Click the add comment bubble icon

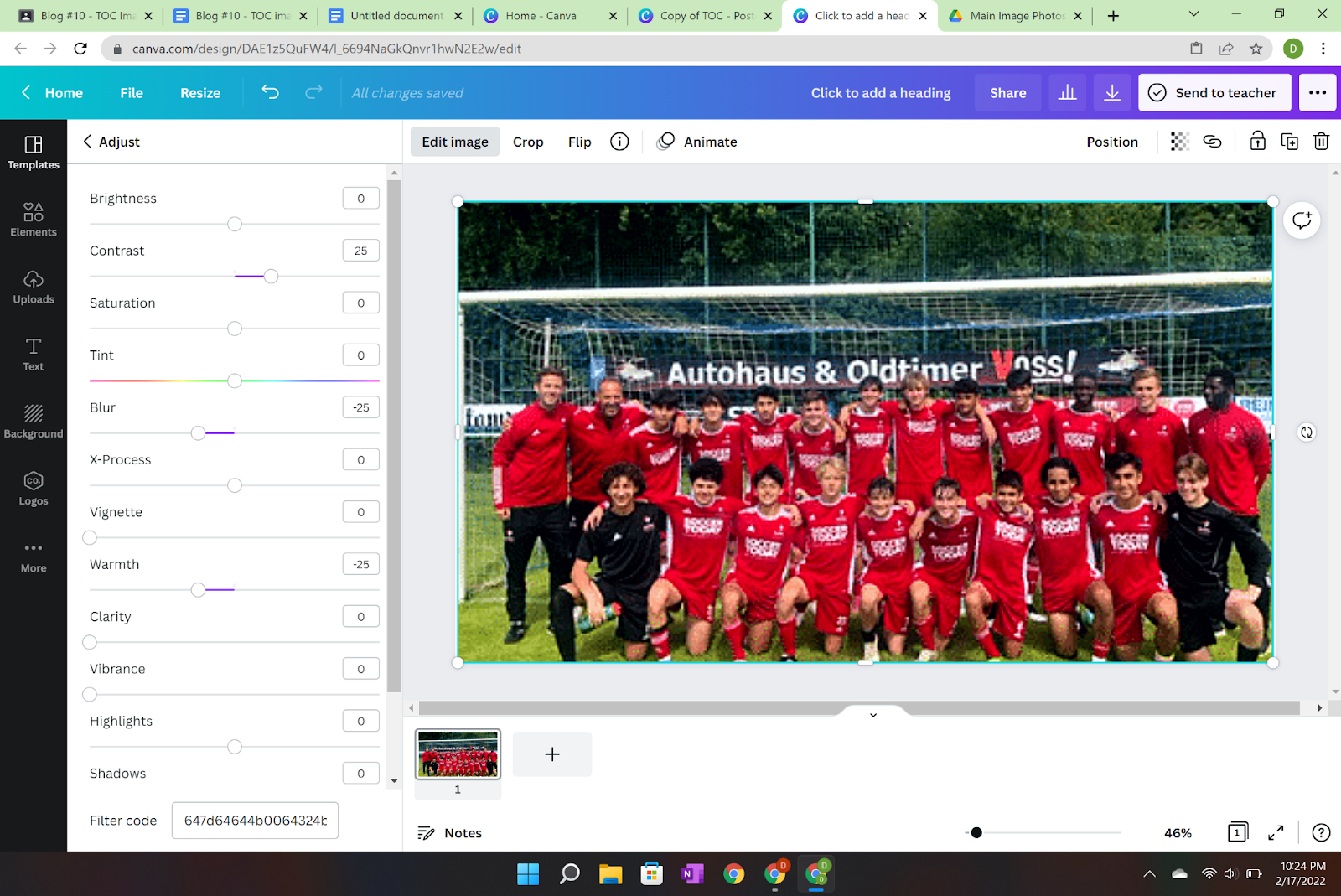point(1302,220)
